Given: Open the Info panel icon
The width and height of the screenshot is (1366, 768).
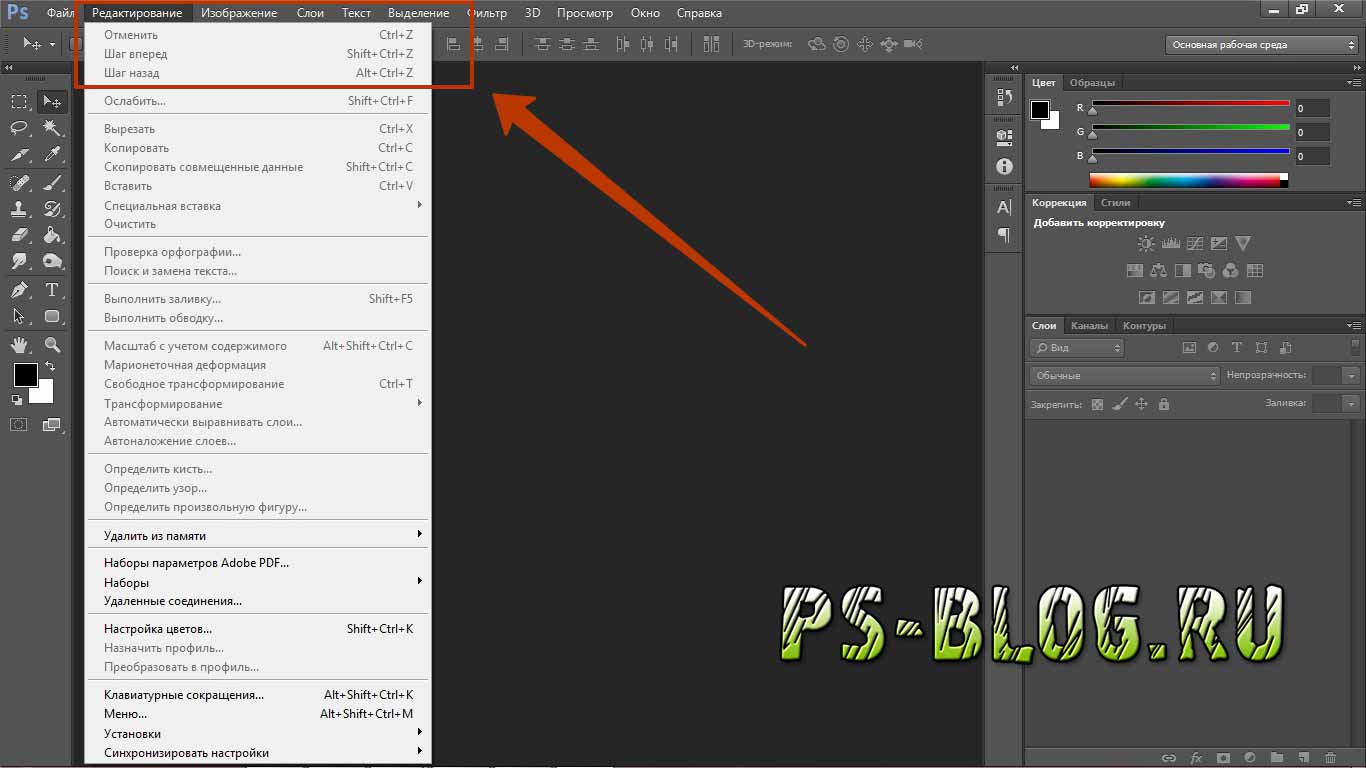Looking at the screenshot, I should coord(1004,167).
